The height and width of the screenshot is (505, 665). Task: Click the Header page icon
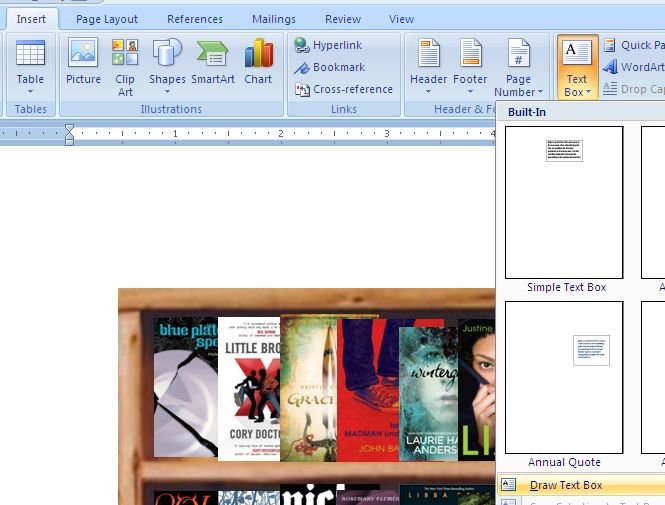428,53
